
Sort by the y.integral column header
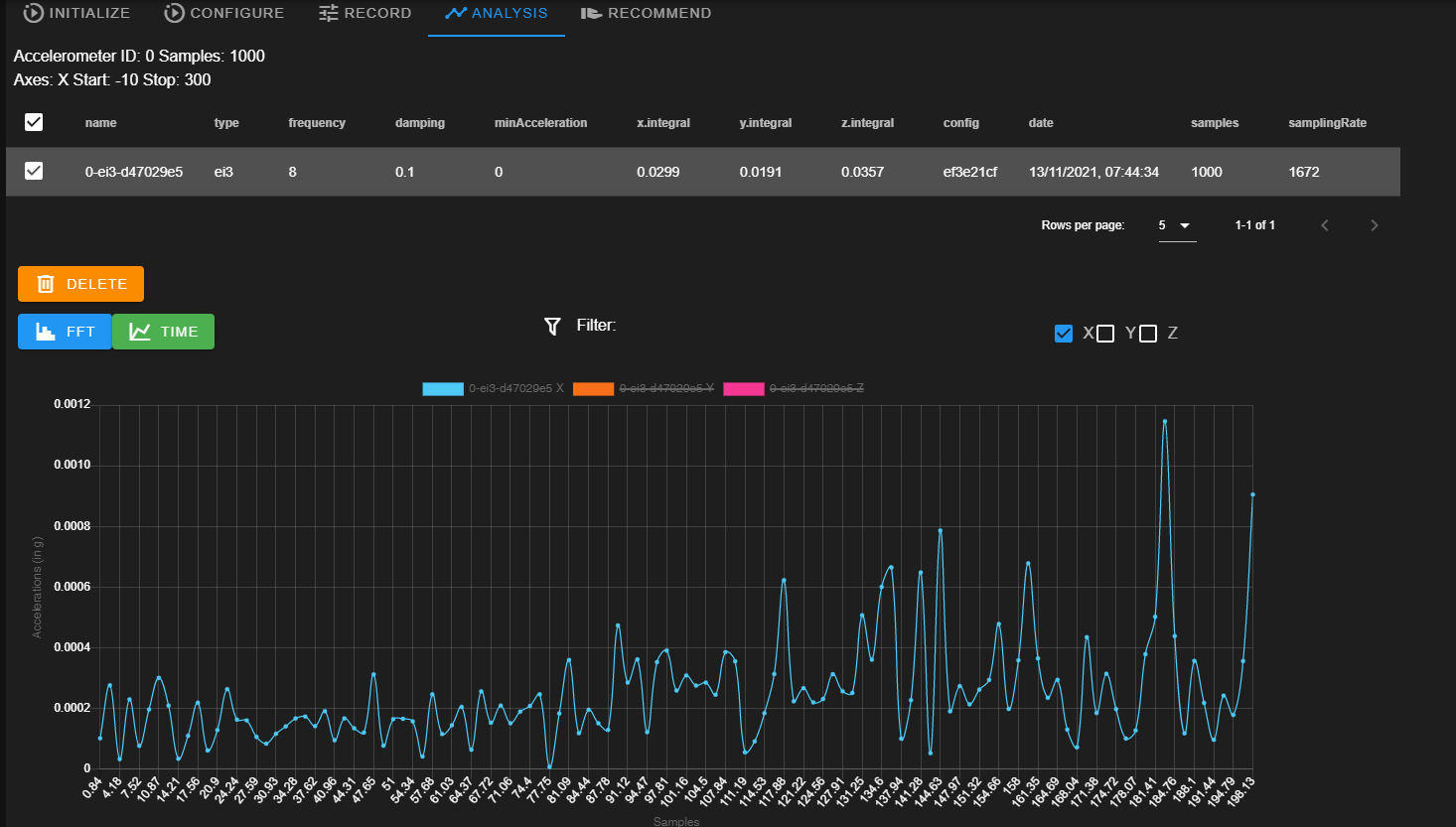pyautogui.click(x=766, y=123)
